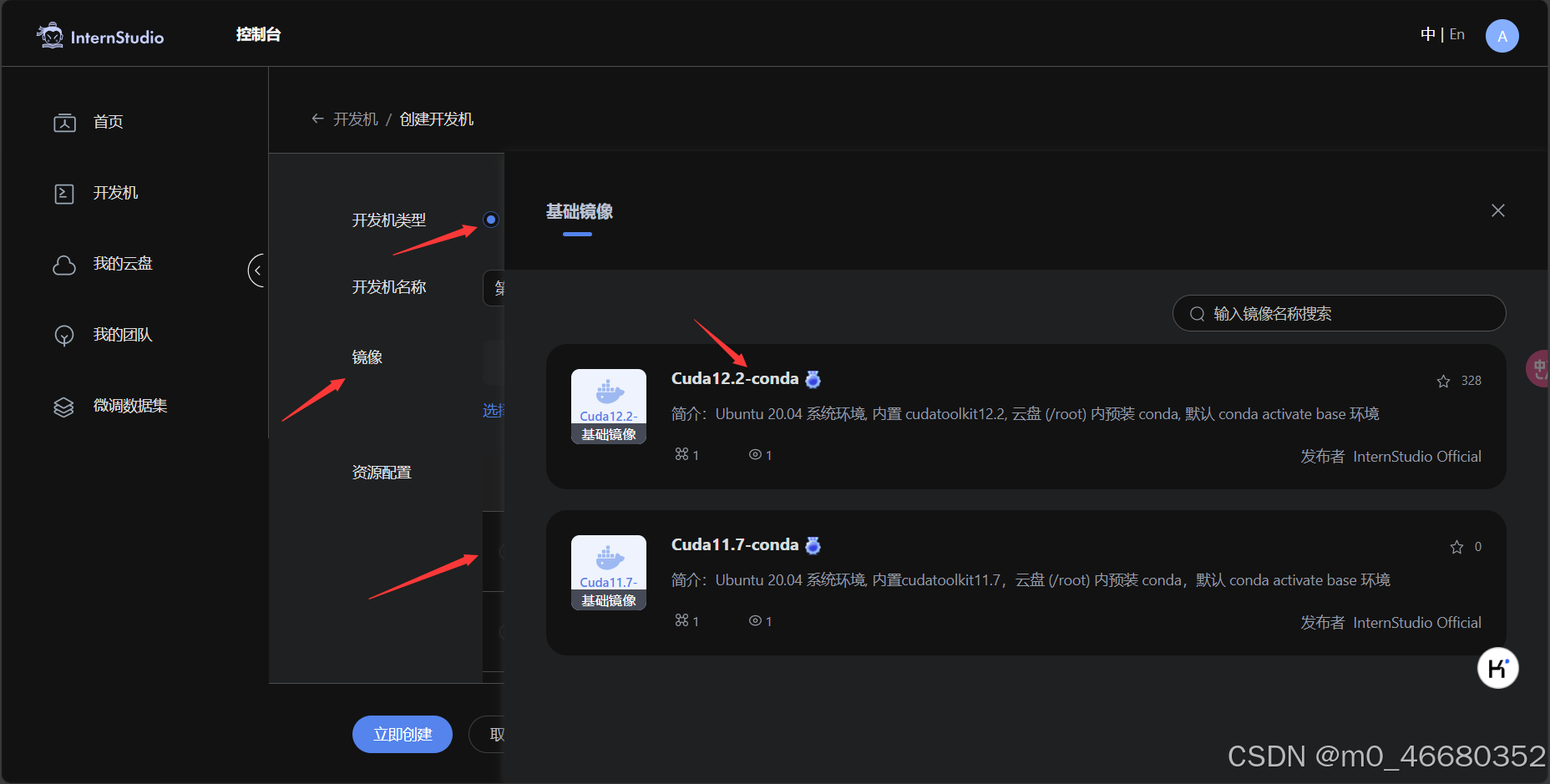1550x784 pixels.
Task: Click the official badge beside Cuda11.7-conda
Action: pos(813,545)
